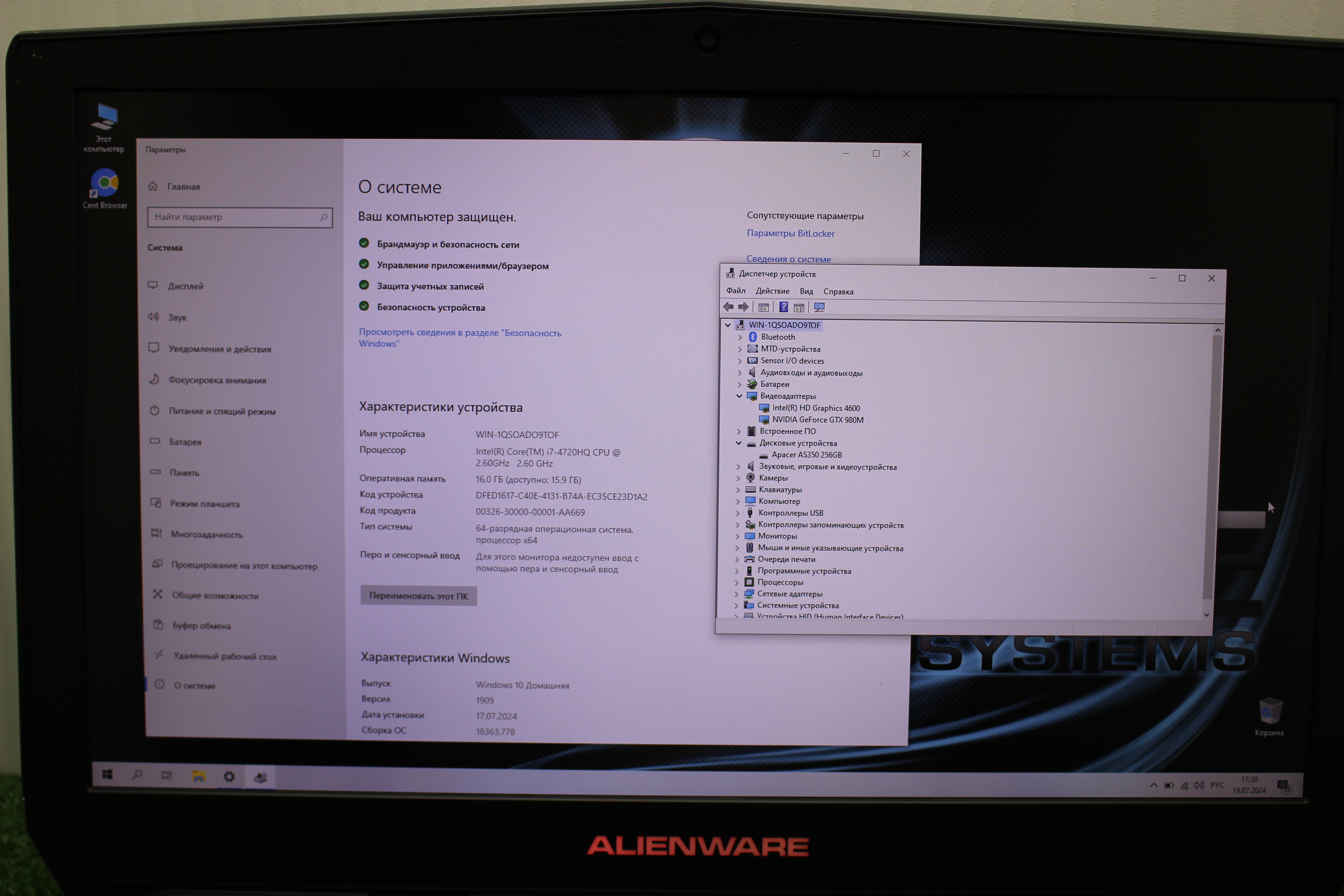Click the Код продукта value 00326-30000-00001-AA669
Image resolution: width=1344 pixels, height=896 pixels.
click(530, 512)
